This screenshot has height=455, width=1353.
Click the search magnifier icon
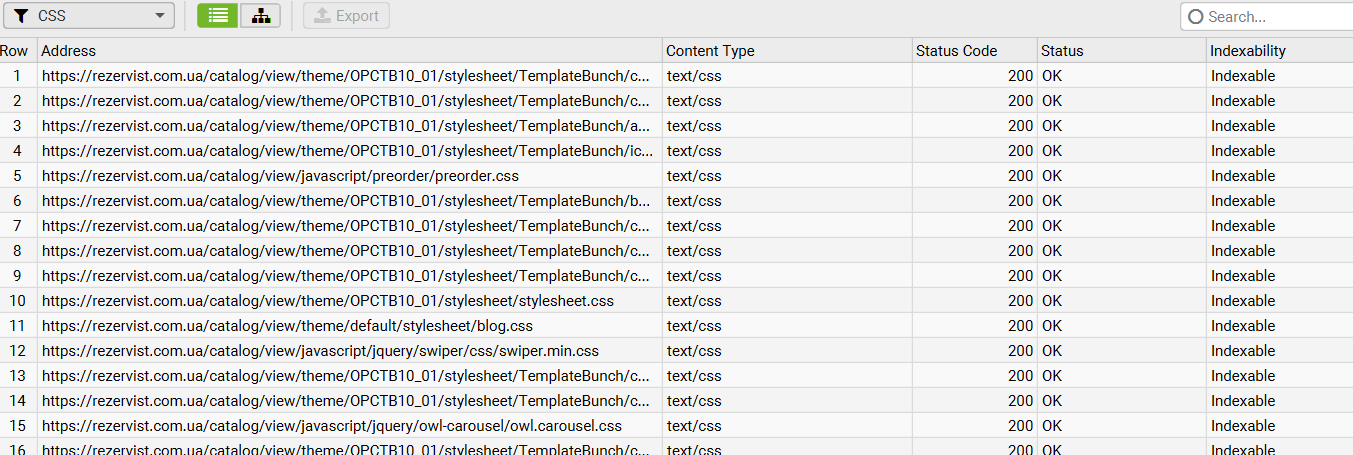click(1195, 16)
